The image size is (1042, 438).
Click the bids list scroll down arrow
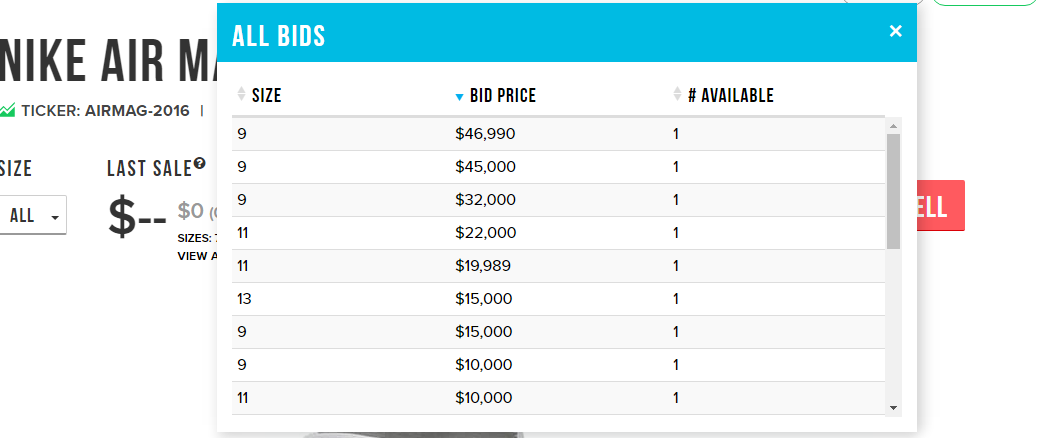[893, 408]
